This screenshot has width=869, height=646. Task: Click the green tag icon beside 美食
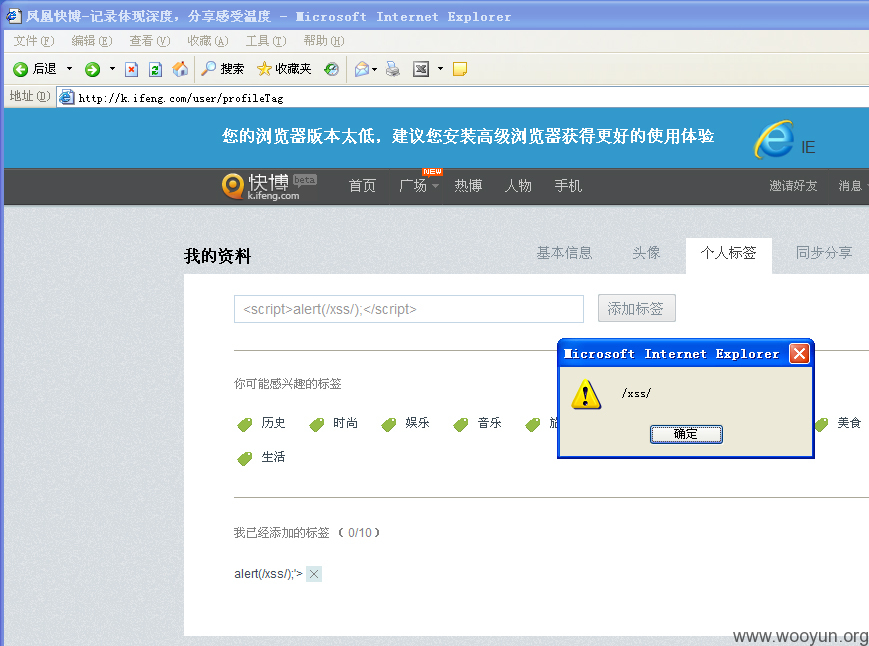tap(821, 425)
